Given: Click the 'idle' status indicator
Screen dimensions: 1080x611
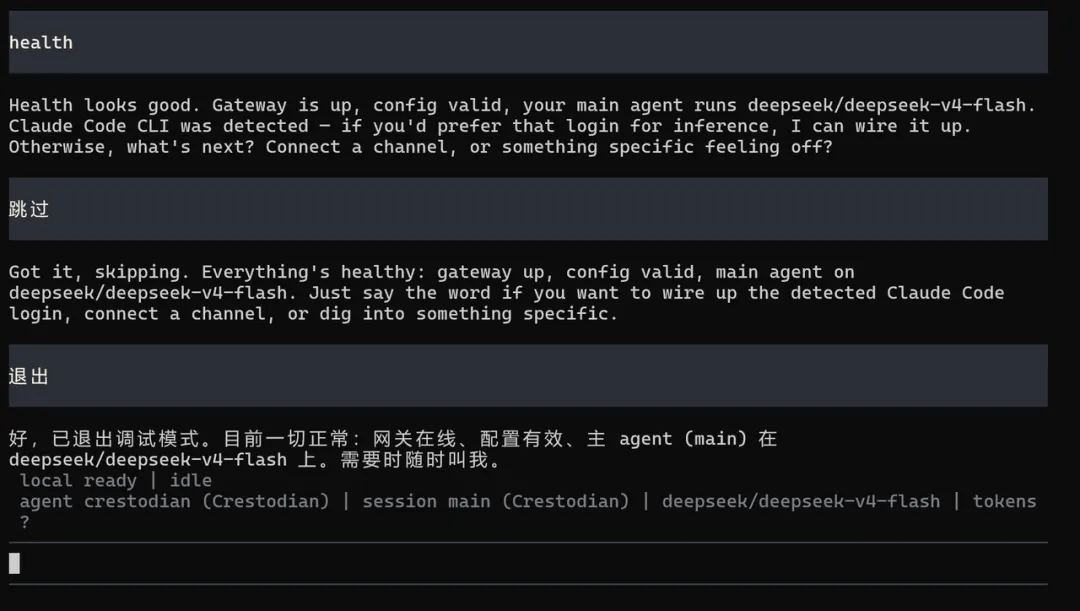Looking at the screenshot, I should 191,481.
